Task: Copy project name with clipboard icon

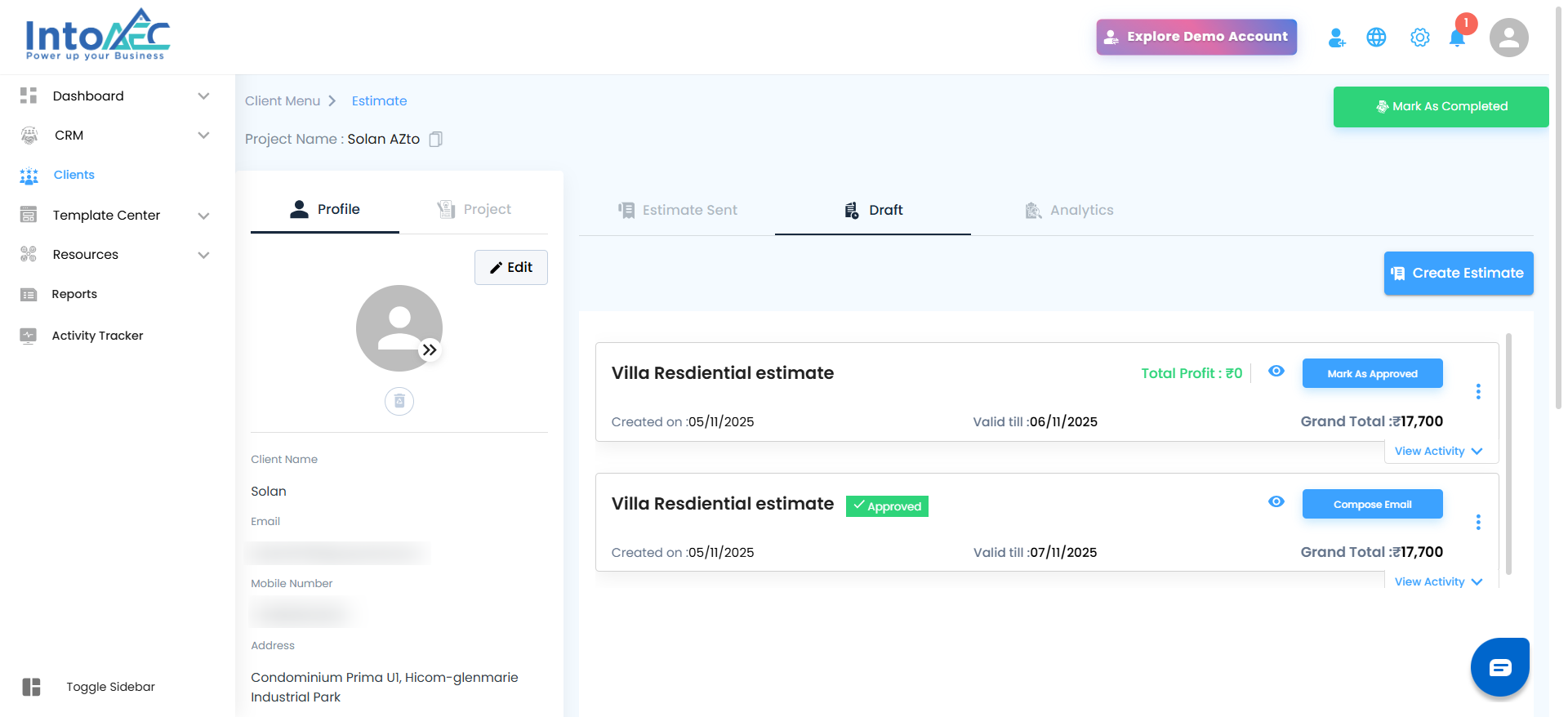Action: 436,140
